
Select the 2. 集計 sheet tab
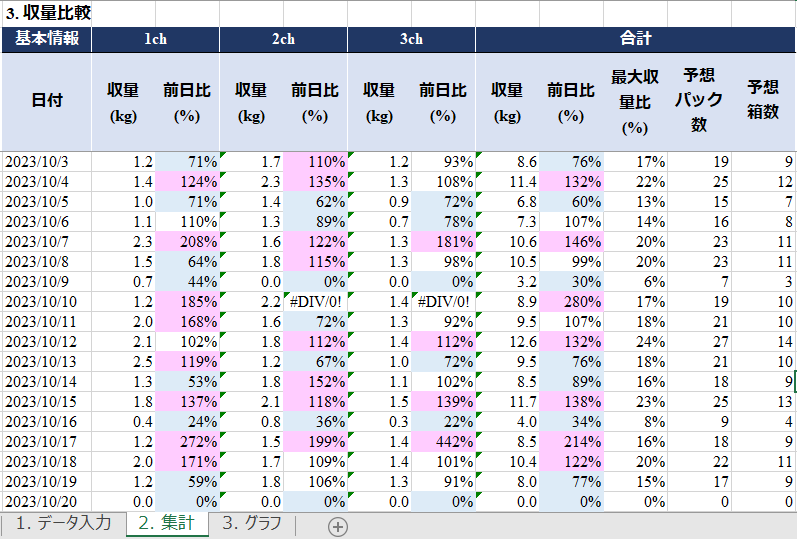(167, 523)
